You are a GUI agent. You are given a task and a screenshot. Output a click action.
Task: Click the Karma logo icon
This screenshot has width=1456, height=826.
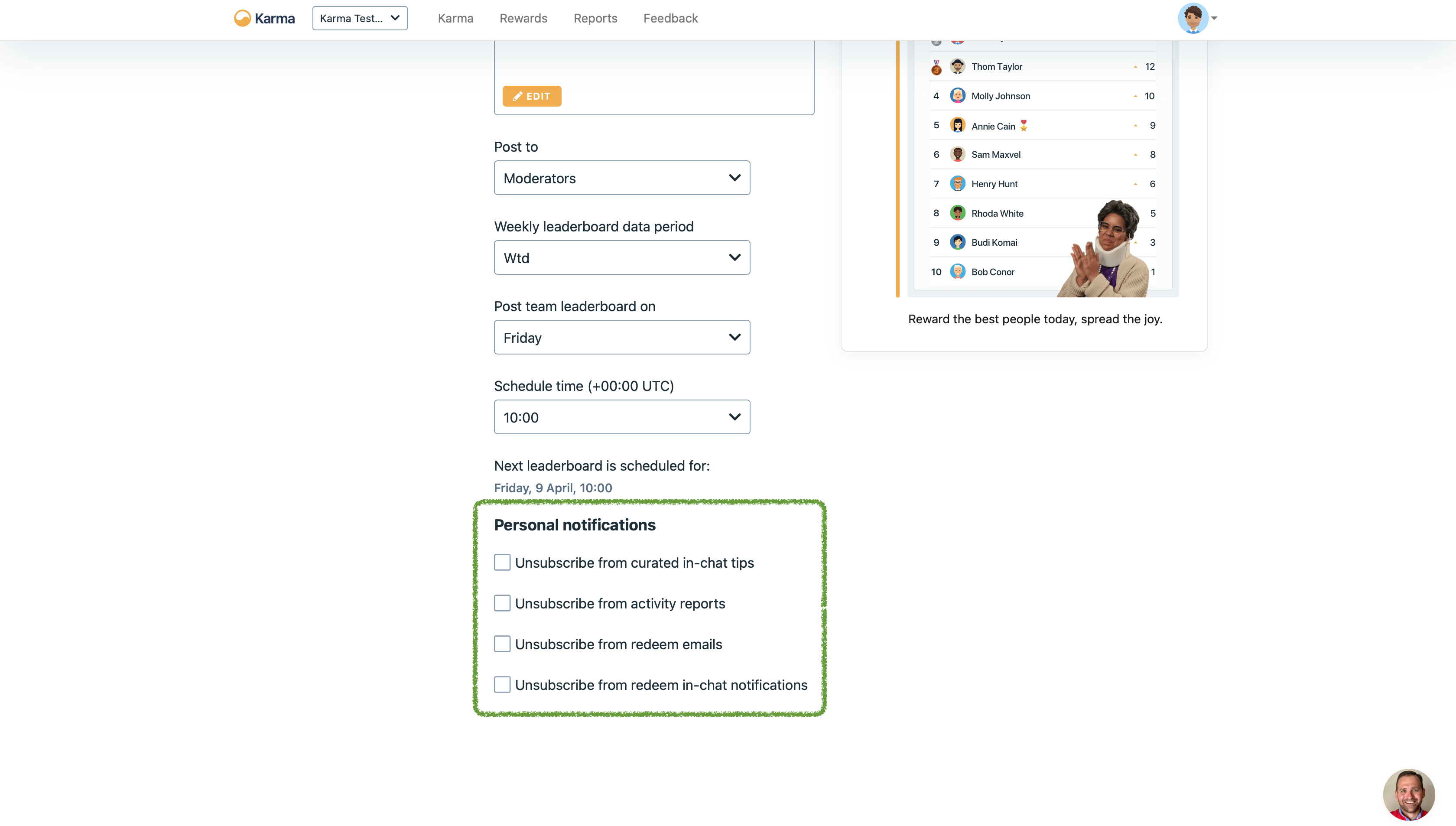coord(242,18)
